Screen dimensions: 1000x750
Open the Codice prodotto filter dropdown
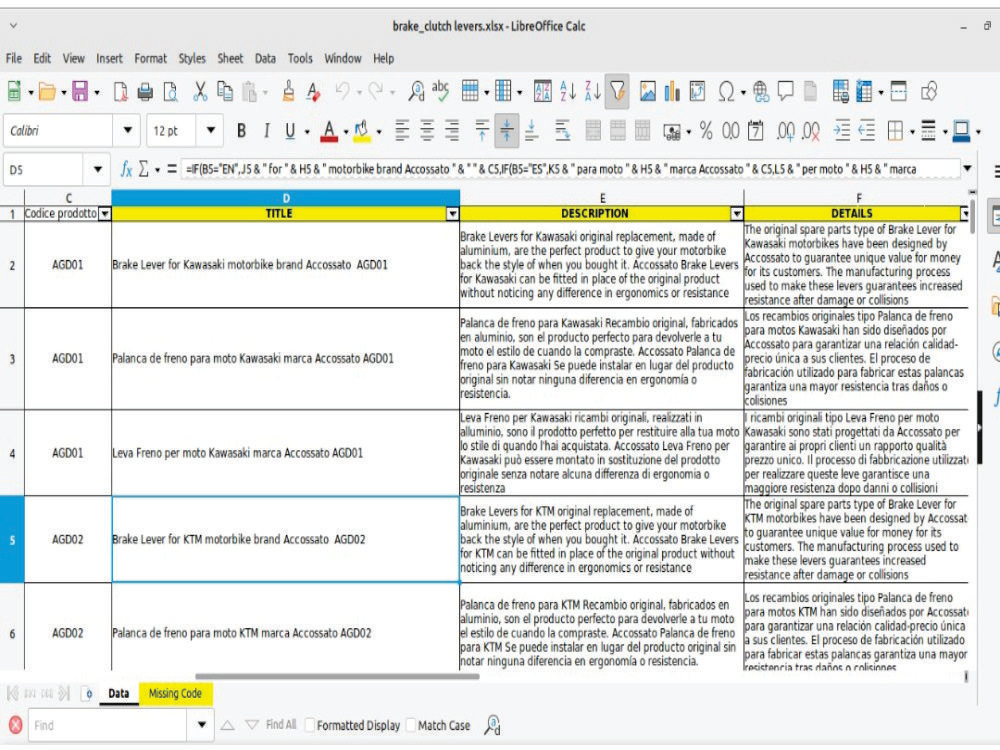pyautogui.click(x=105, y=214)
